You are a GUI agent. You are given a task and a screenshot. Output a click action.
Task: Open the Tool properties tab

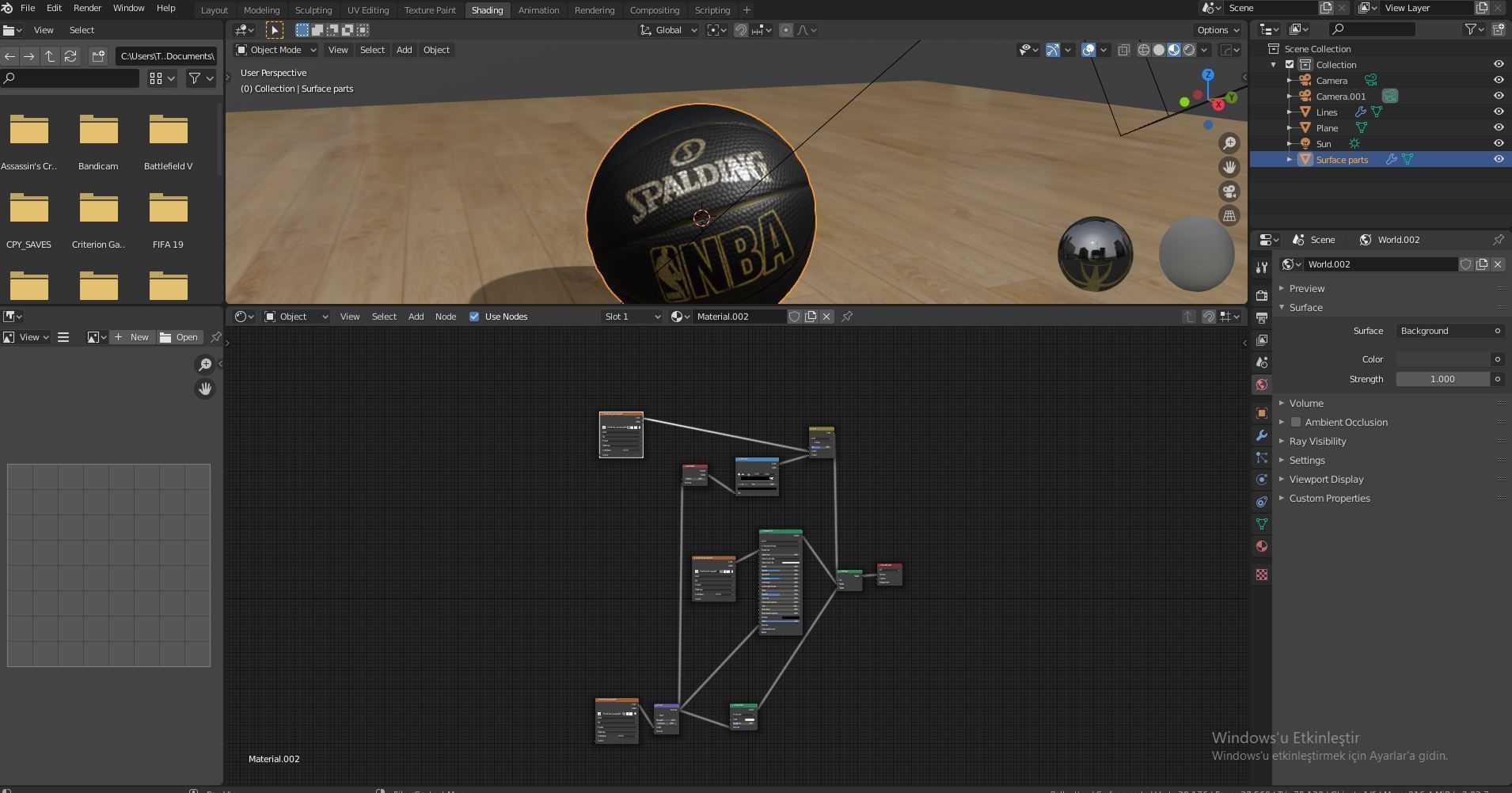(x=1261, y=267)
